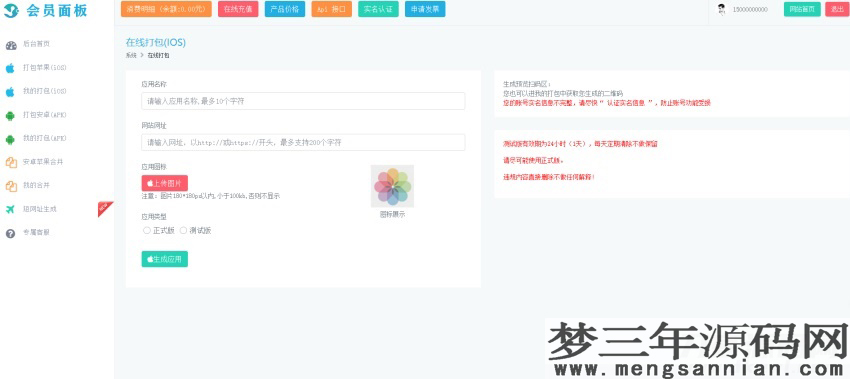Click the Android icon beside 我的打包(APK)
This screenshot has width=850, height=379.
click(10, 139)
